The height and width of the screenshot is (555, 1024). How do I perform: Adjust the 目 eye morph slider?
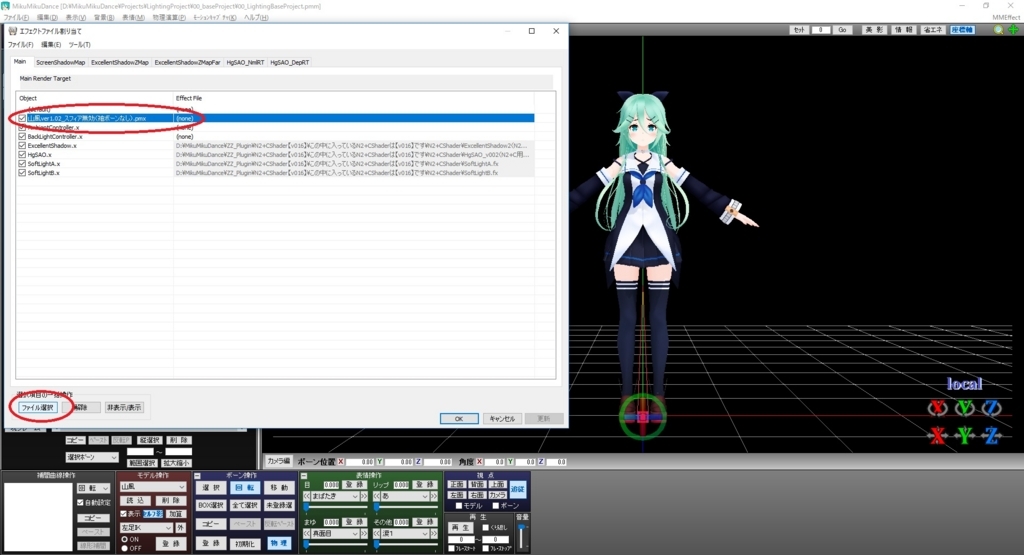[336, 507]
